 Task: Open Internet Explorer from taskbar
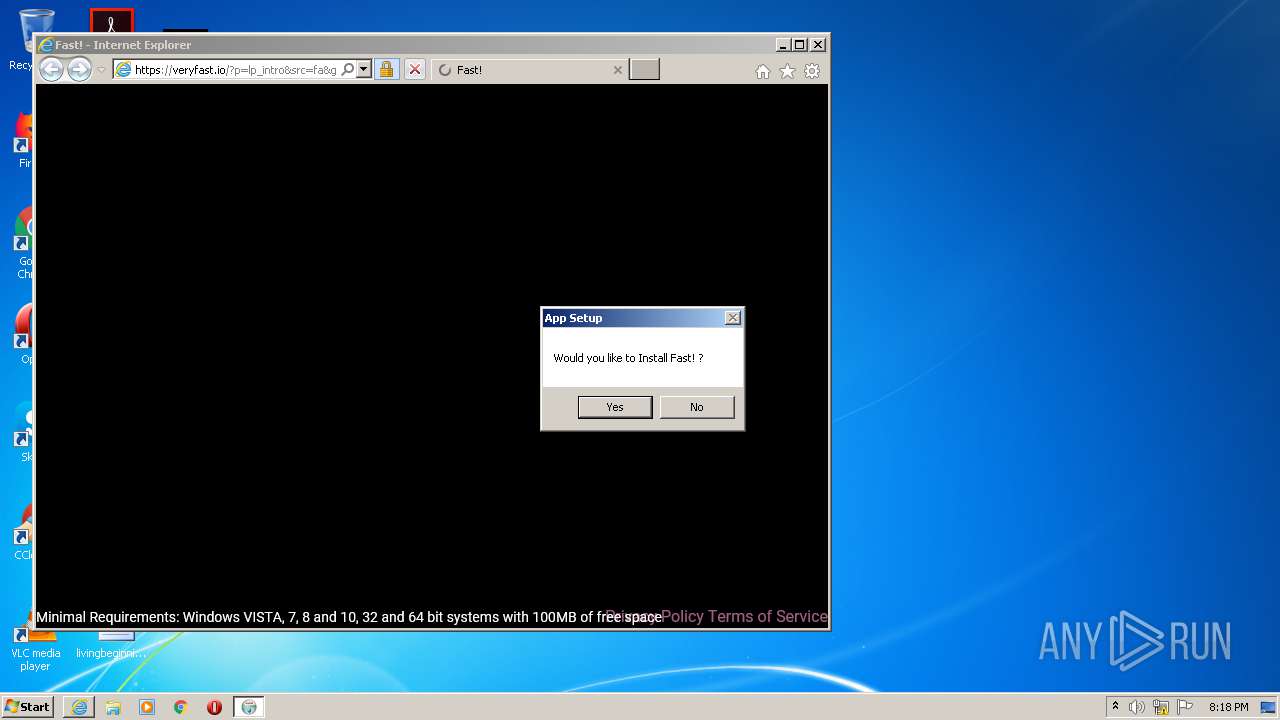click(79, 707)
